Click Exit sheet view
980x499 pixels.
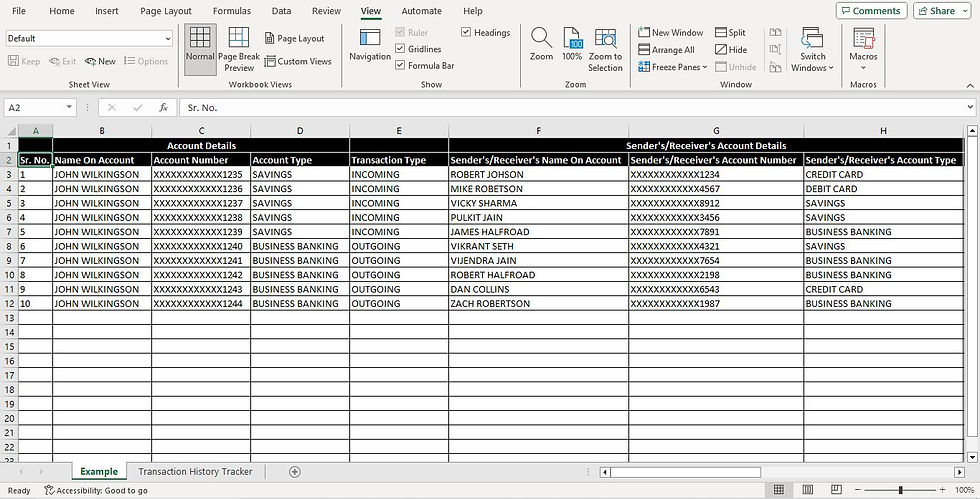(62, 61)
